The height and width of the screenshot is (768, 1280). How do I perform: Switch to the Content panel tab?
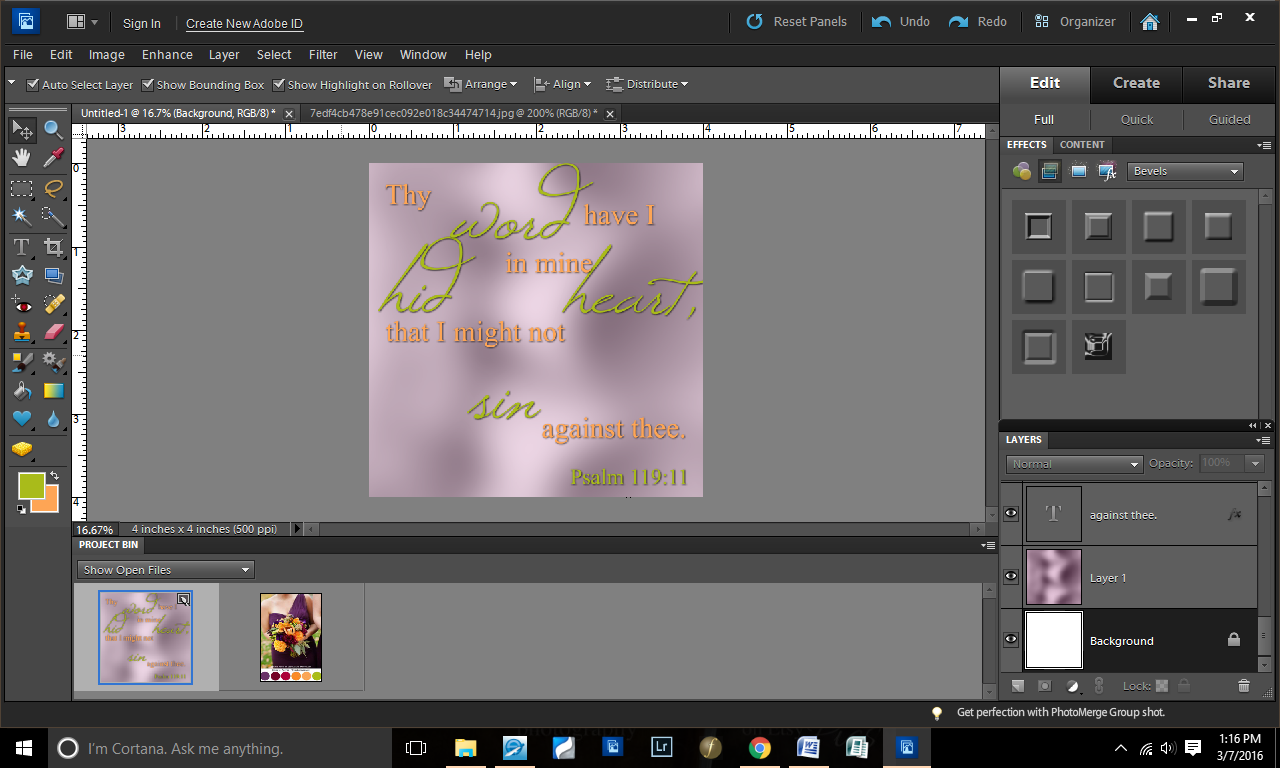tap(1082, 145)
